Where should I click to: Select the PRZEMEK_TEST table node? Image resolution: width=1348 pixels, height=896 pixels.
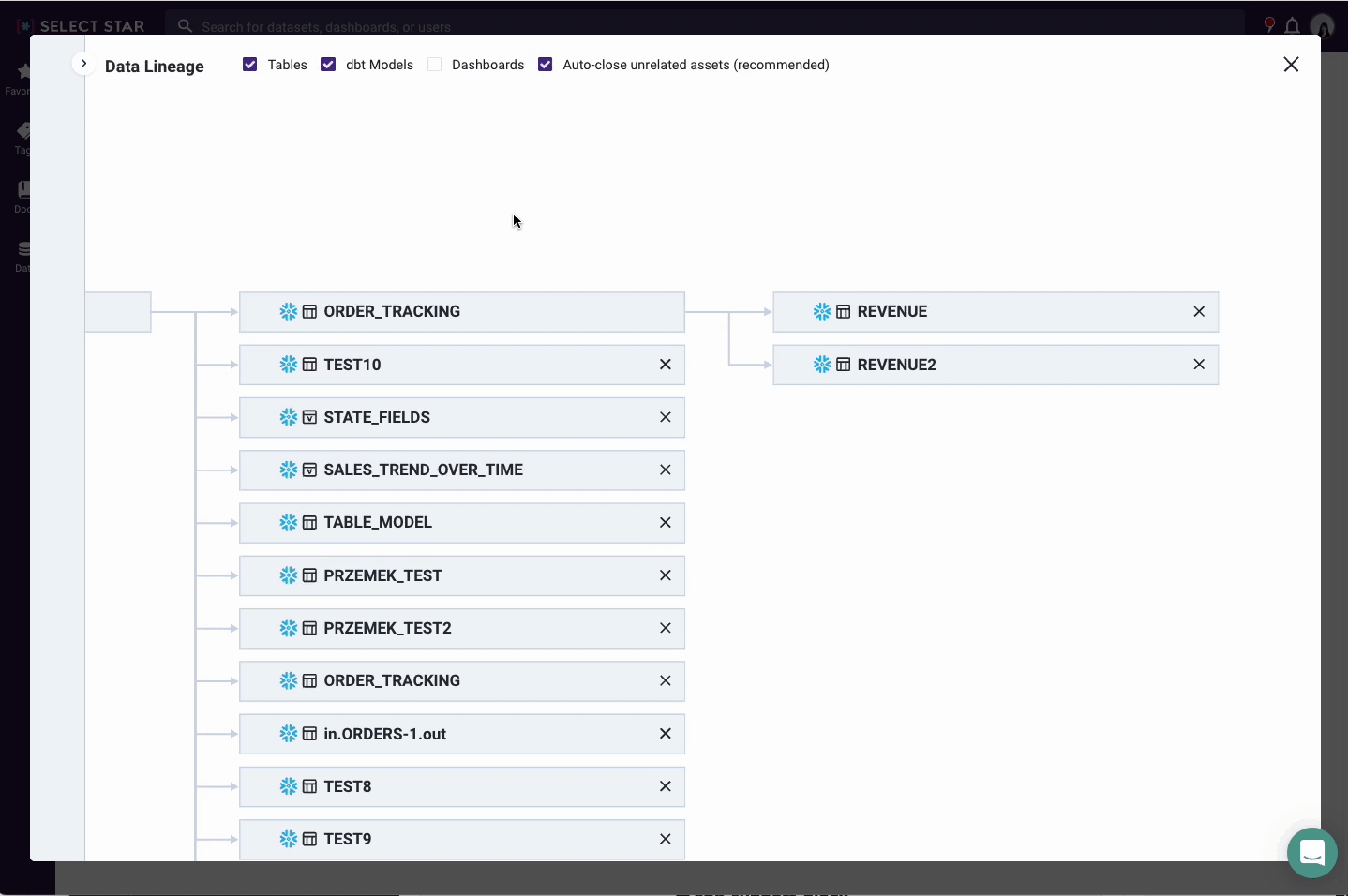(382, 575)
